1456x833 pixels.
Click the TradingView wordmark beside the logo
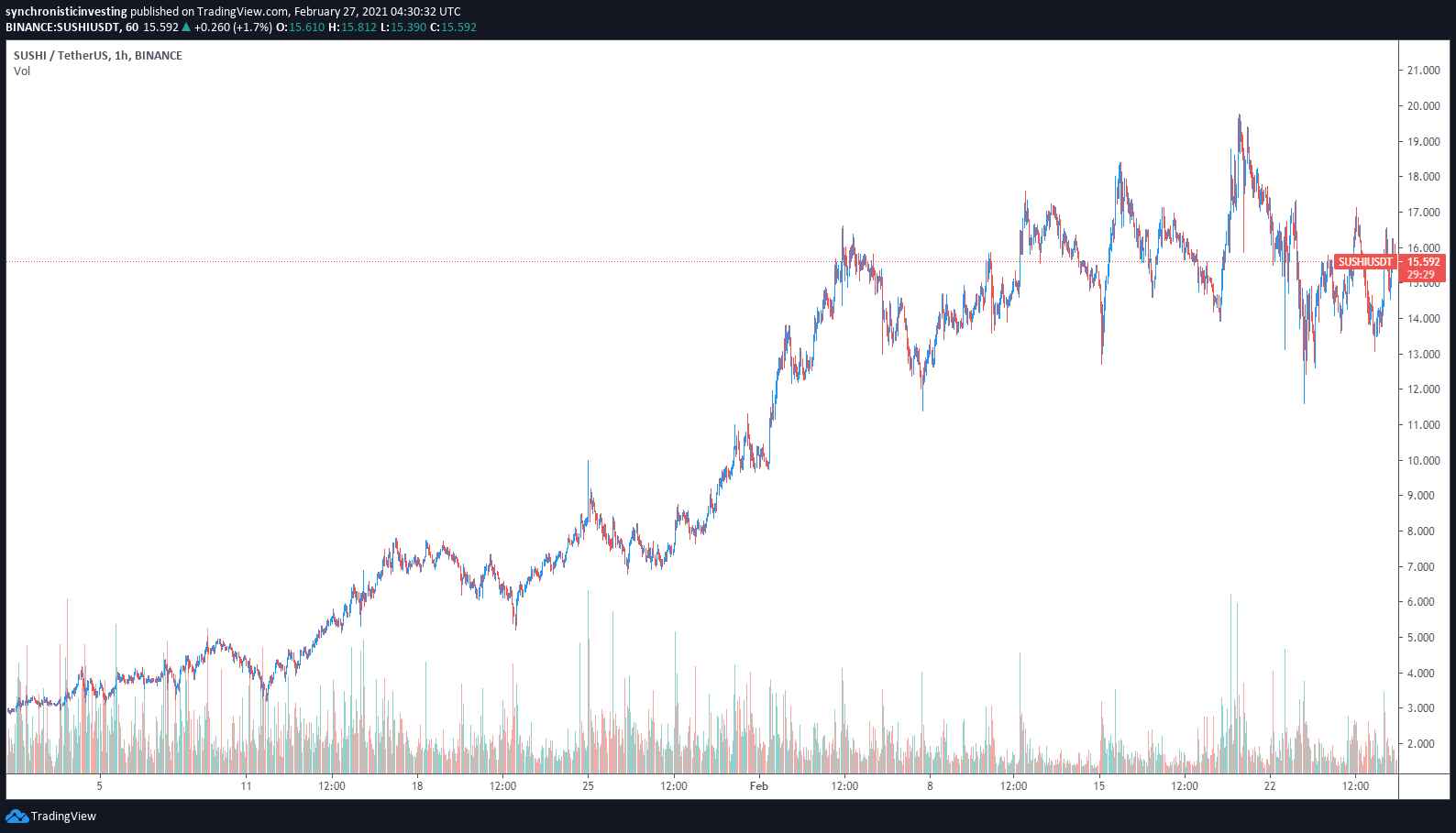(x=63, y=817)
